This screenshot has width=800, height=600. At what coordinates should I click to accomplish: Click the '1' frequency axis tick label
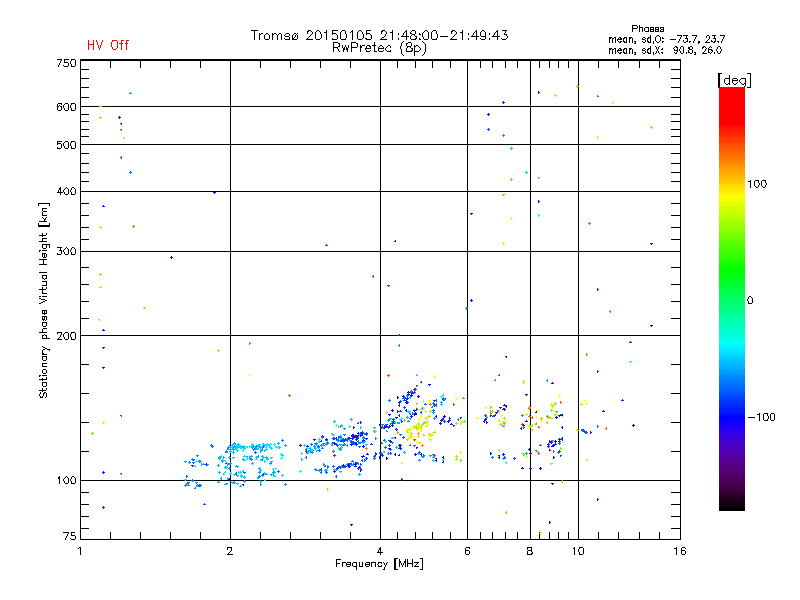tap(80, 551)
